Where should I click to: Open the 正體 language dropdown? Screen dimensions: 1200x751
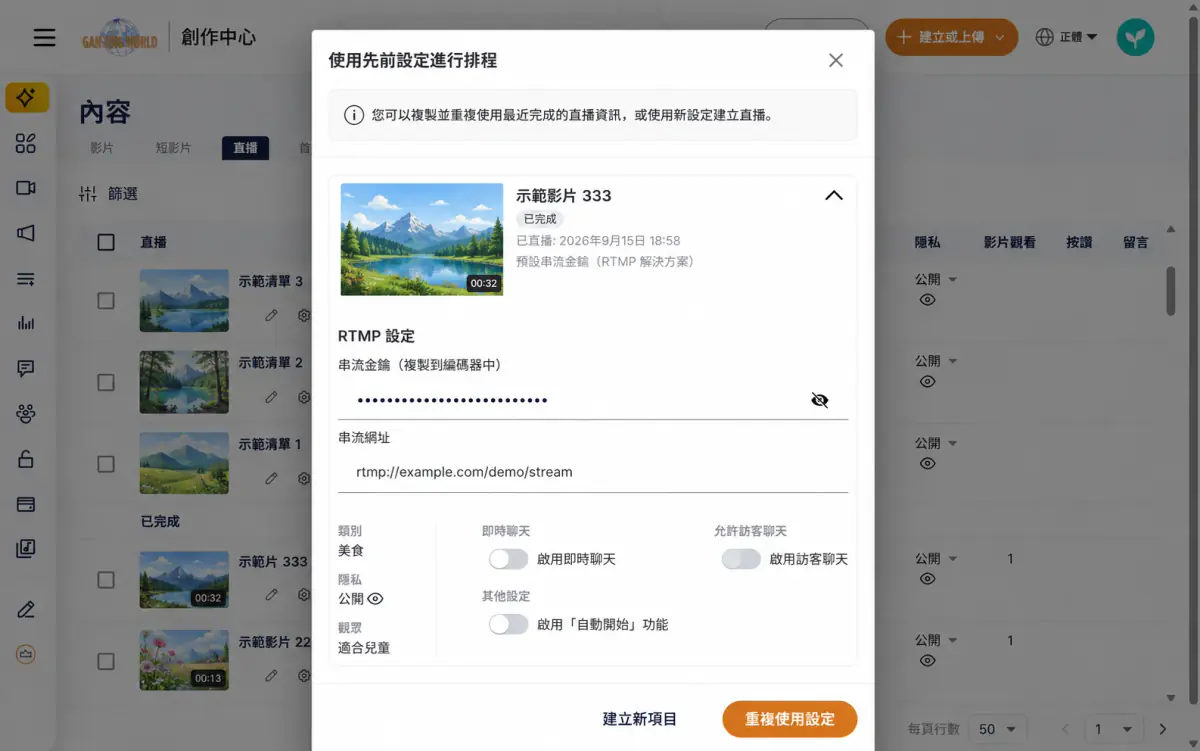pos(1066,37)
